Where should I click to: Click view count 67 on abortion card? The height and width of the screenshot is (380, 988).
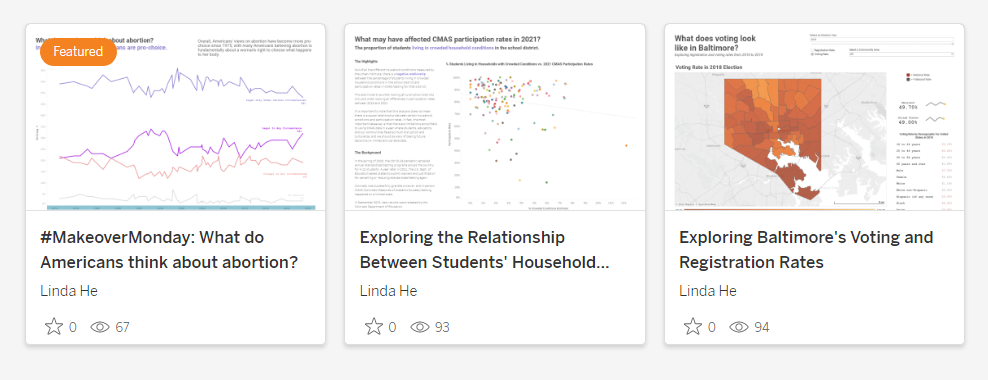click(122, 327)
